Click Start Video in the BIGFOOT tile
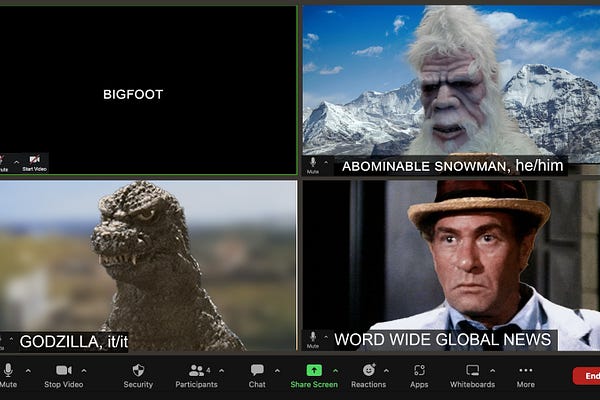The width and height of the screenshot is (600, 400). 34,163
